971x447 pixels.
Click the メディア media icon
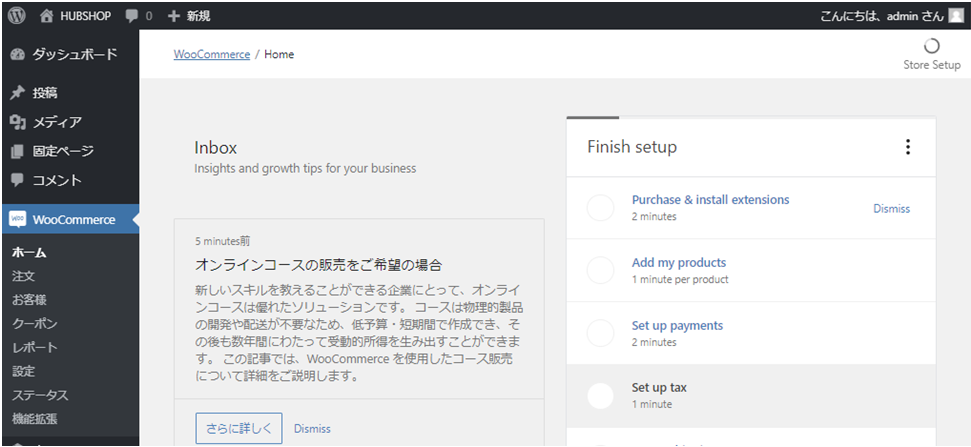click(x=17, y=122)
